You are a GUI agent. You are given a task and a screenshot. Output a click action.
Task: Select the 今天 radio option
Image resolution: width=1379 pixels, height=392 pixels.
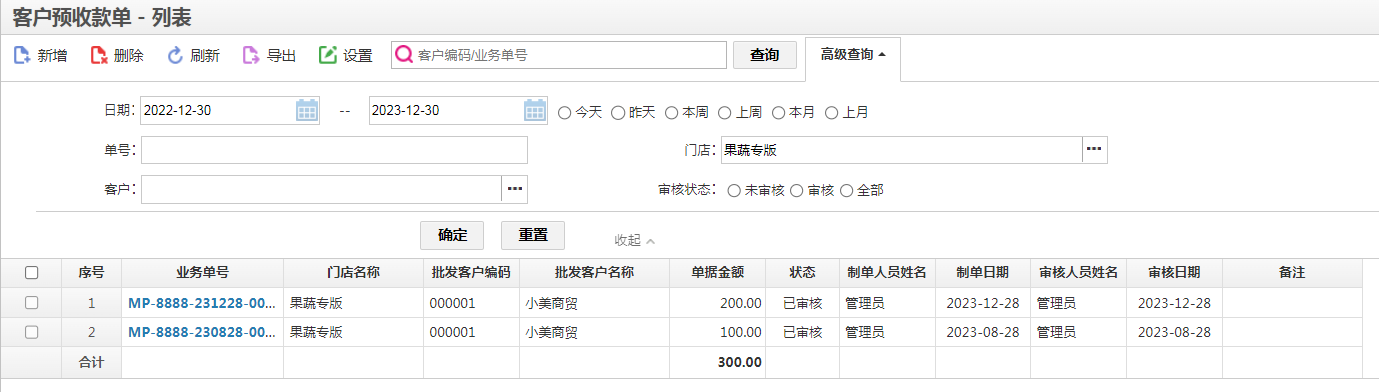coord(564,112)
